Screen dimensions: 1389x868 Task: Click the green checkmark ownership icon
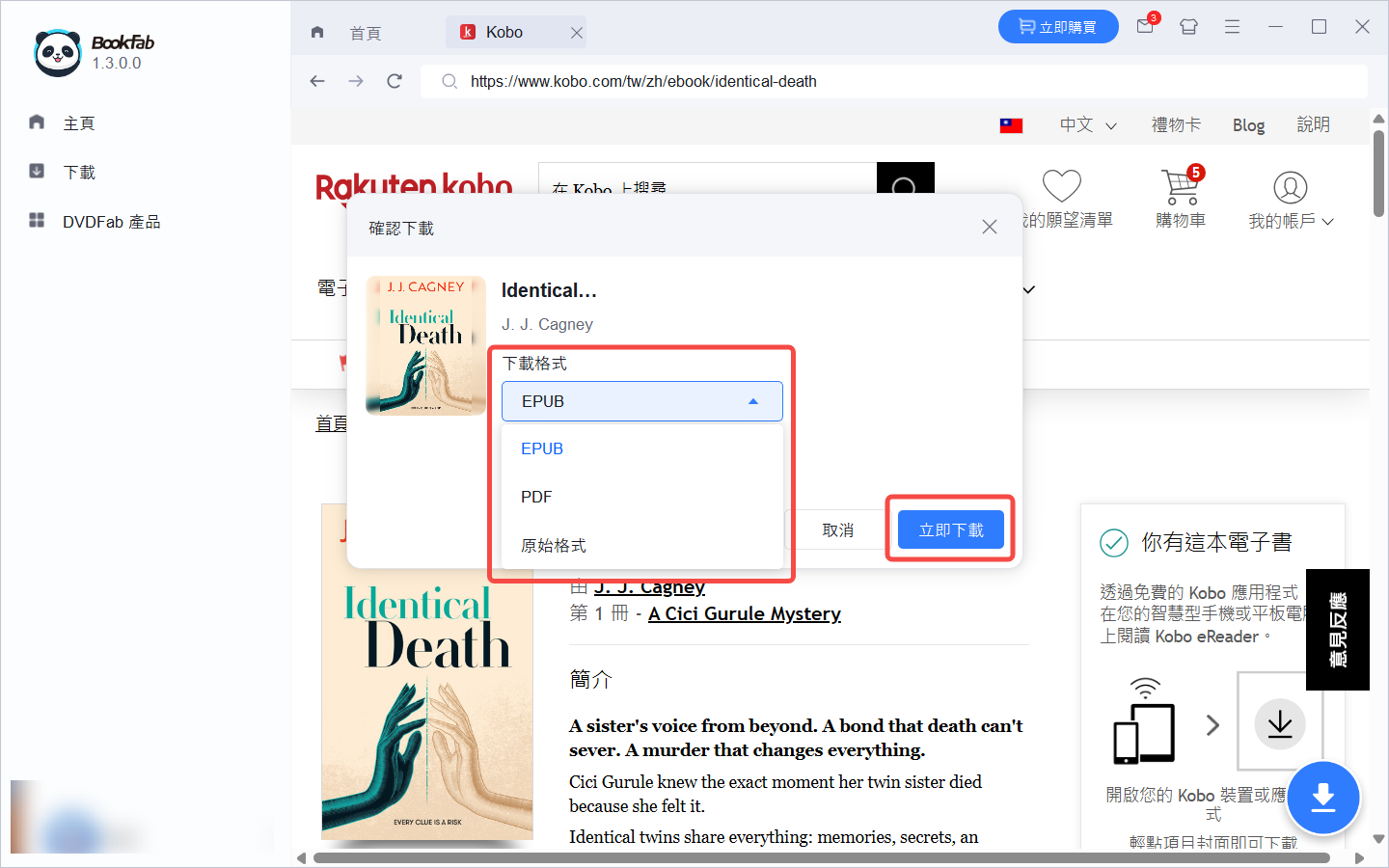point(1114,543)
